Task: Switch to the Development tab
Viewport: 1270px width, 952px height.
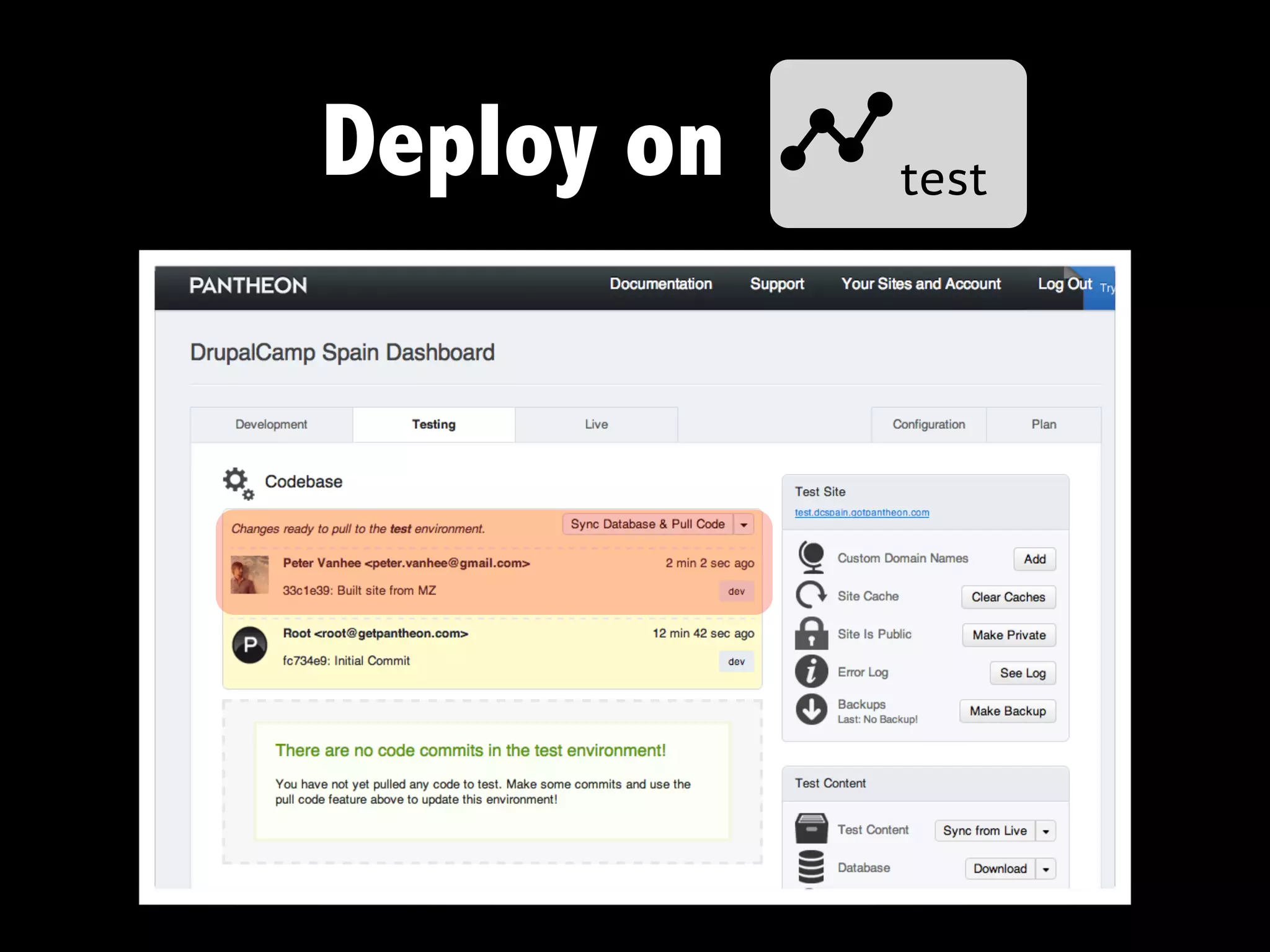Action: pyautogui.click(x=271, y=425)
